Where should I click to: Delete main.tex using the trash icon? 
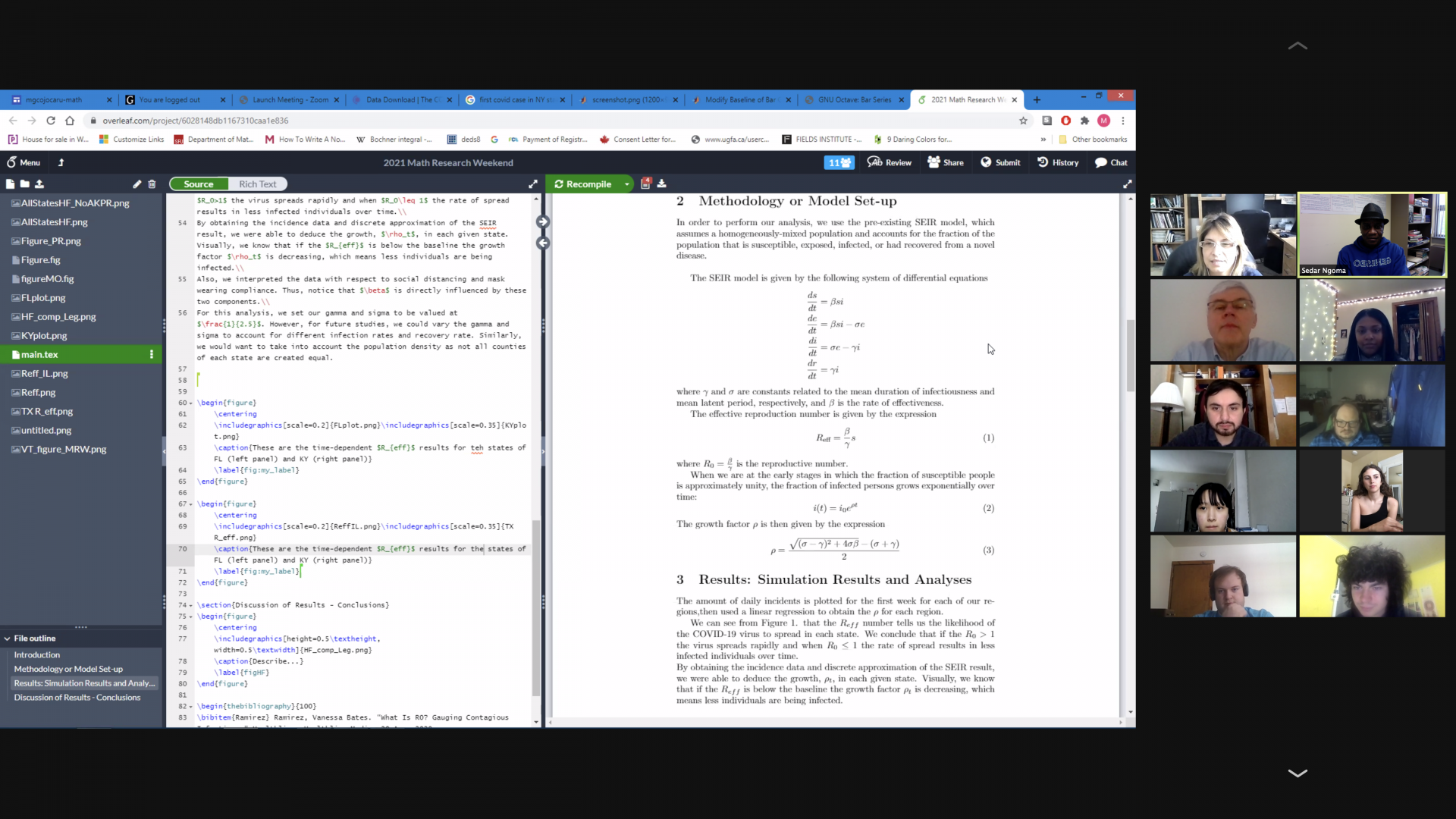[152, 184]
